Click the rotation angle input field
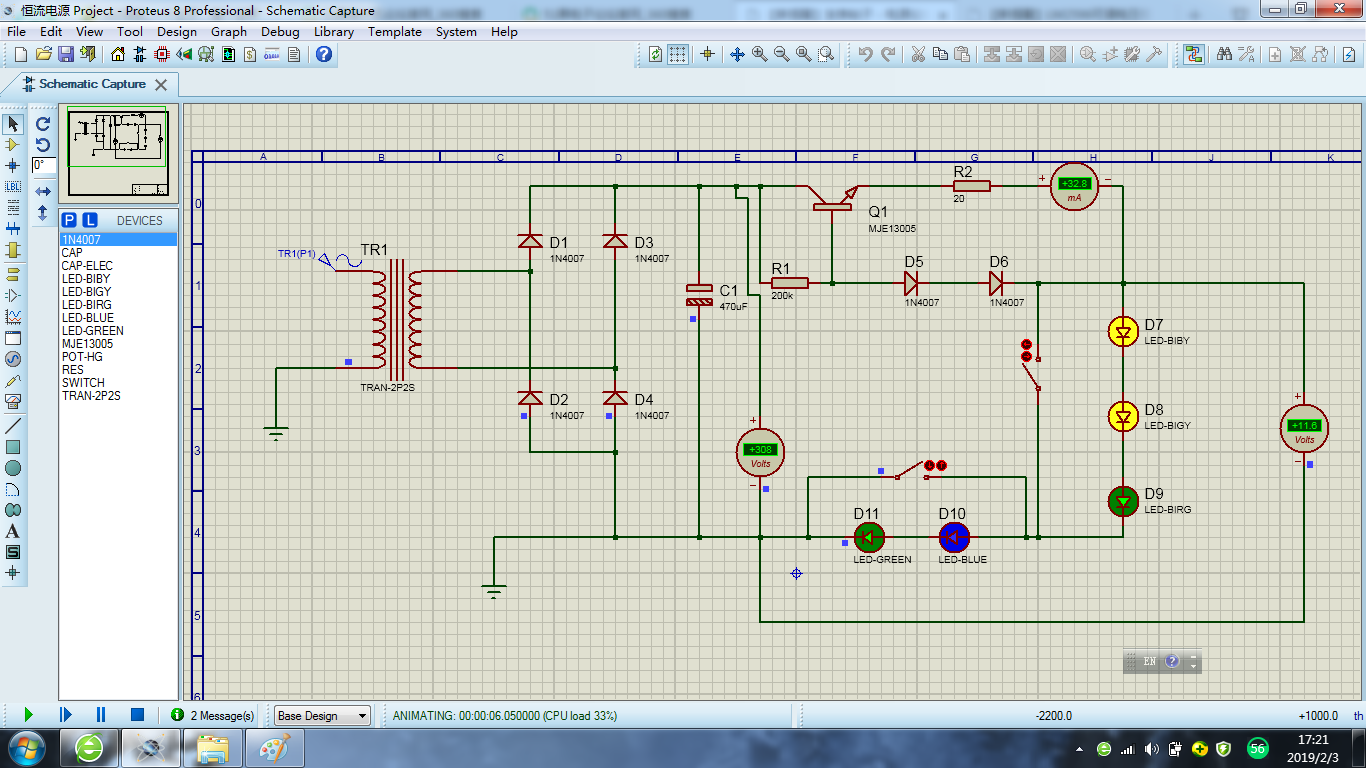 tap(44, 165)
